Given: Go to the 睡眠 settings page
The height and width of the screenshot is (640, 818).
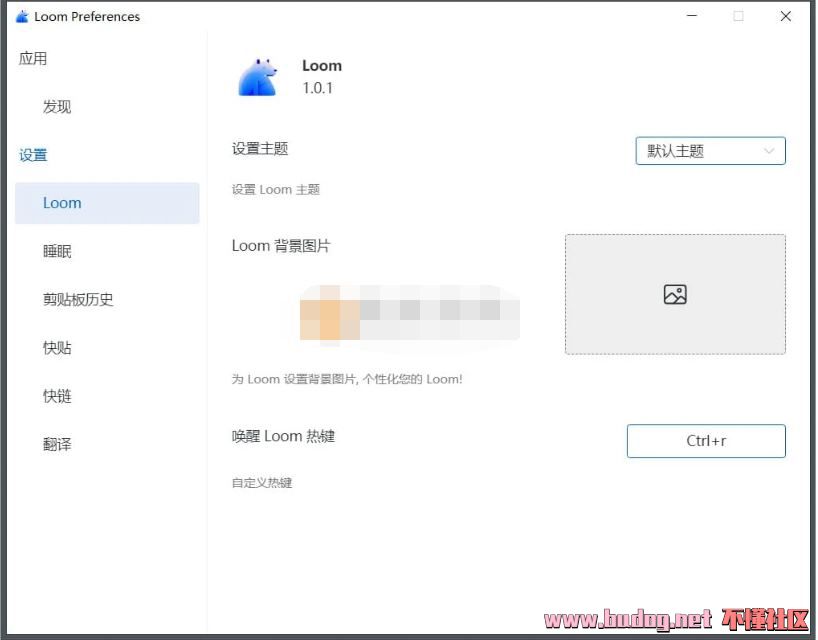Looking at the screenshot, I should click(57, 251).
